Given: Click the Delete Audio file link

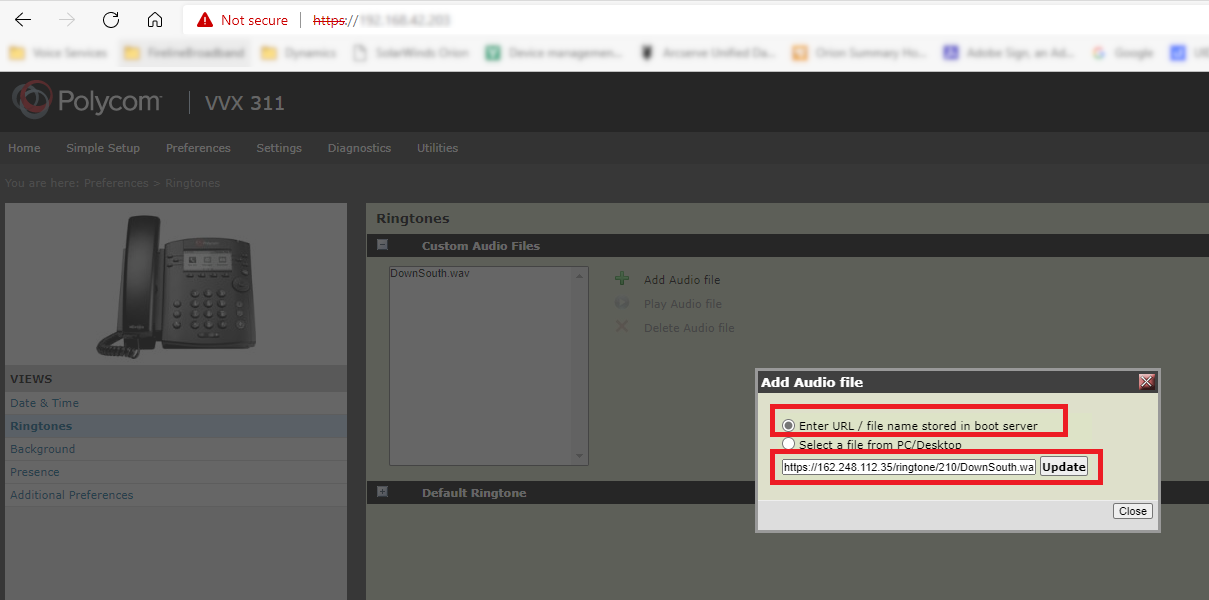Looking at the screenshot, I should coord(689,328).
